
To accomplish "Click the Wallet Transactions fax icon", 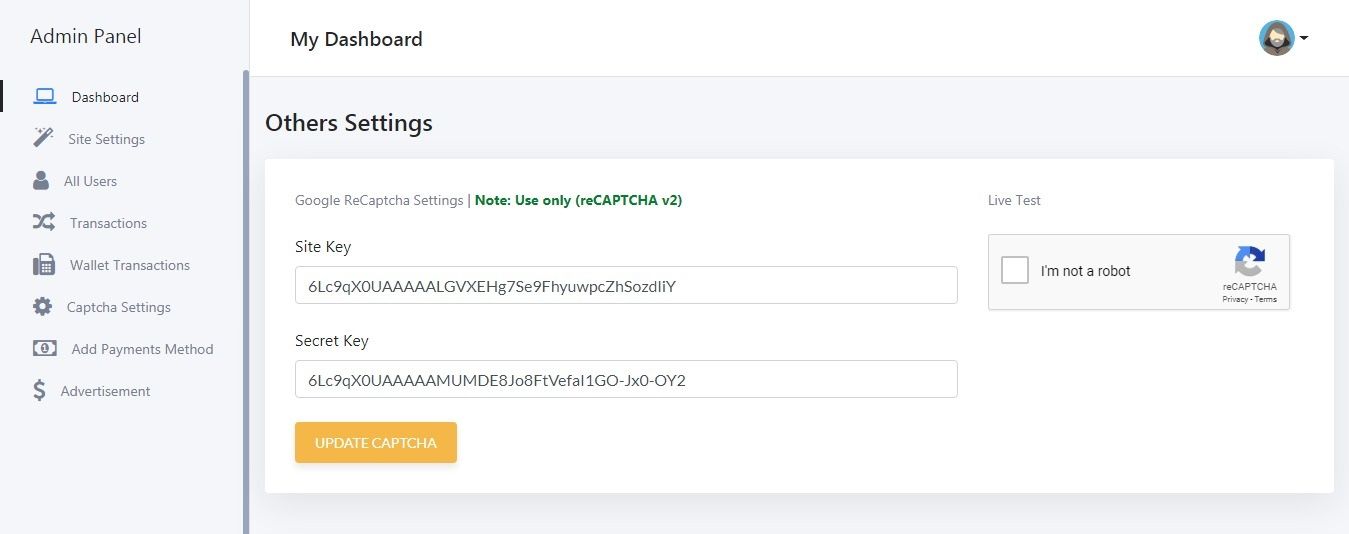I will point(44,264).
